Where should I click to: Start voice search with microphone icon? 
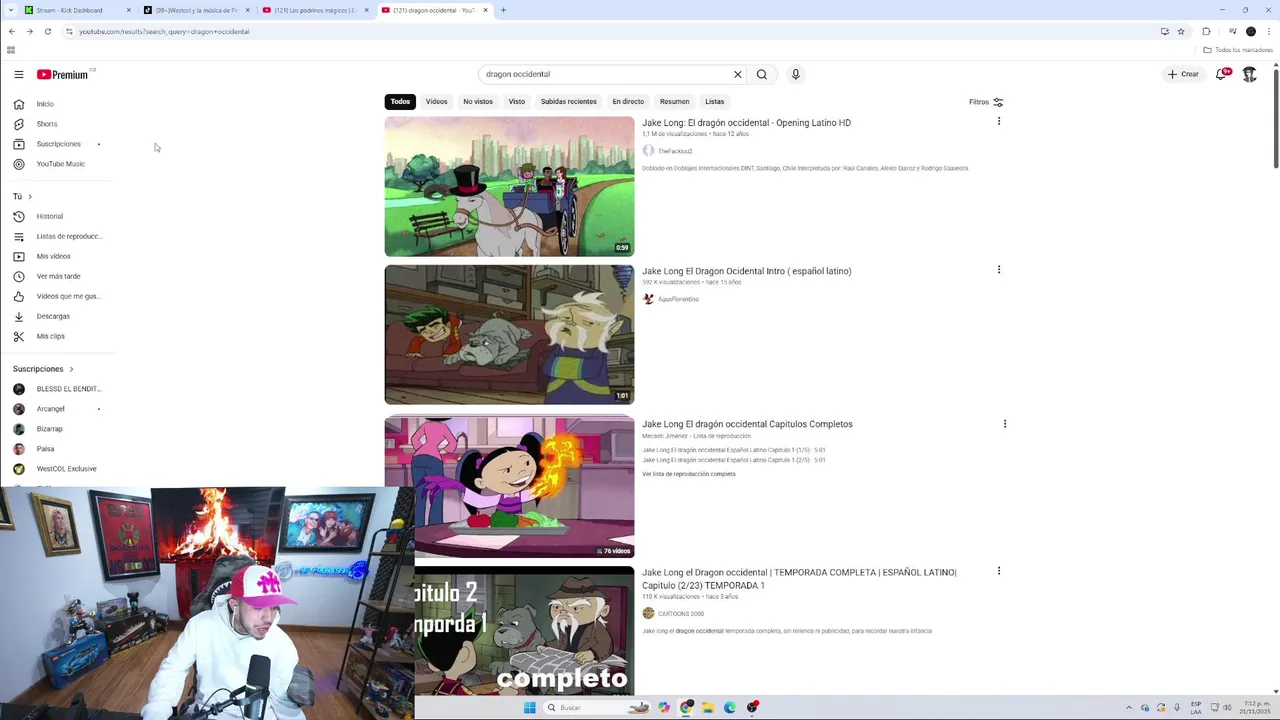[x=796, y=74]
